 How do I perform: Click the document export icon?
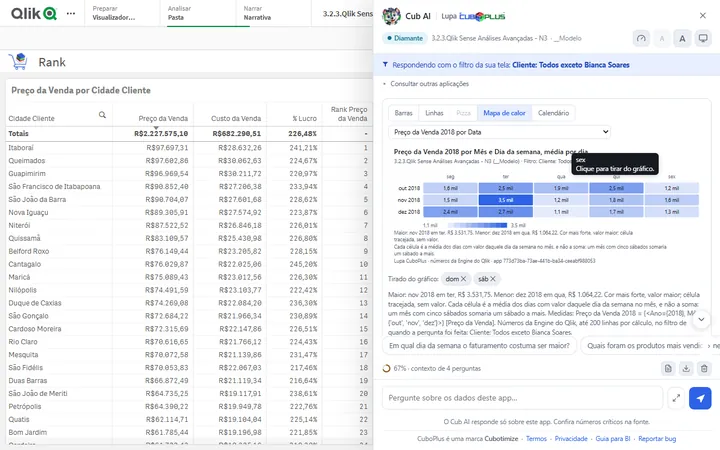pyautogui.click(x=668, y=368)
